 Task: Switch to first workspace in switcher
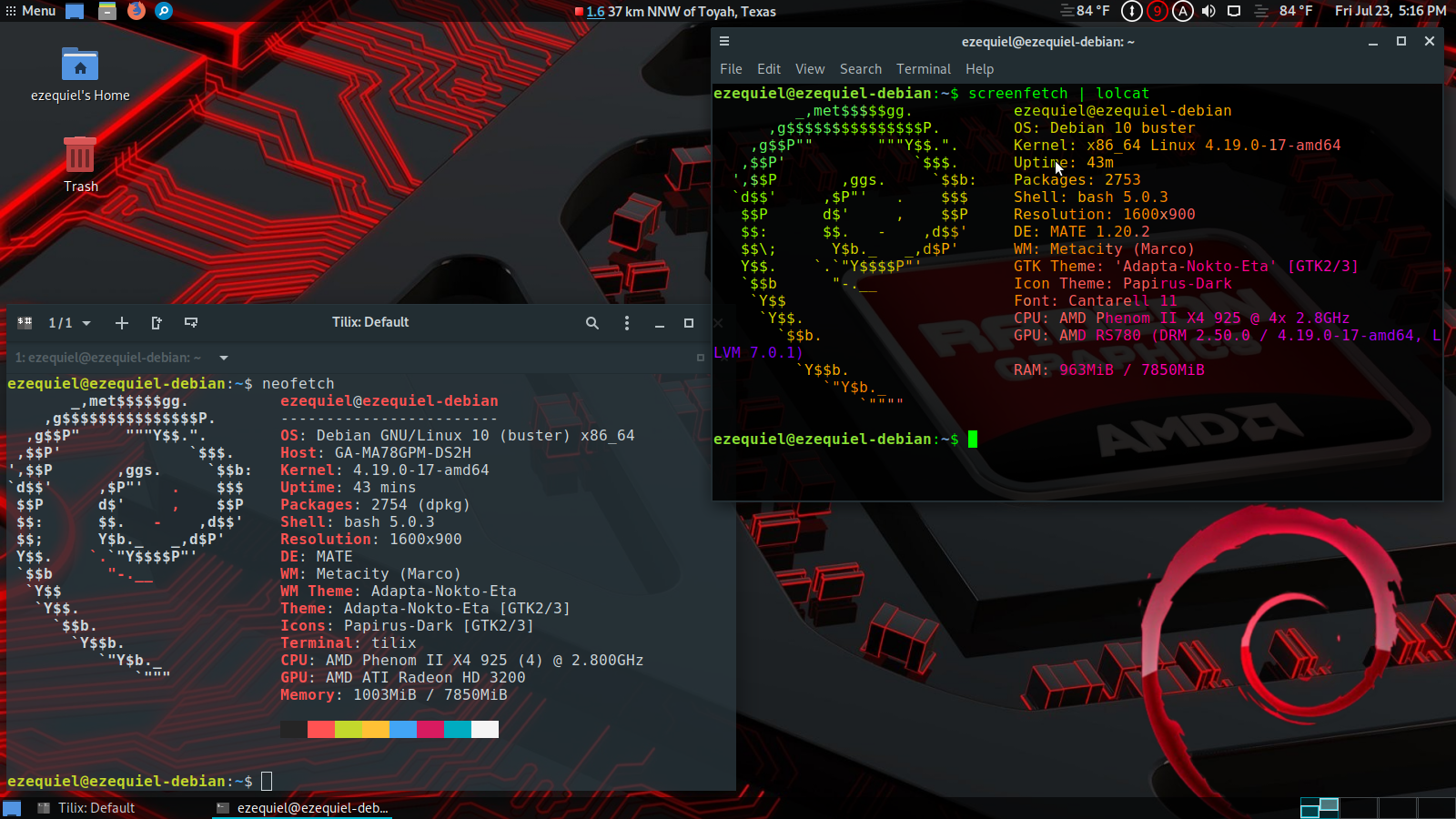coord(1319,808)
